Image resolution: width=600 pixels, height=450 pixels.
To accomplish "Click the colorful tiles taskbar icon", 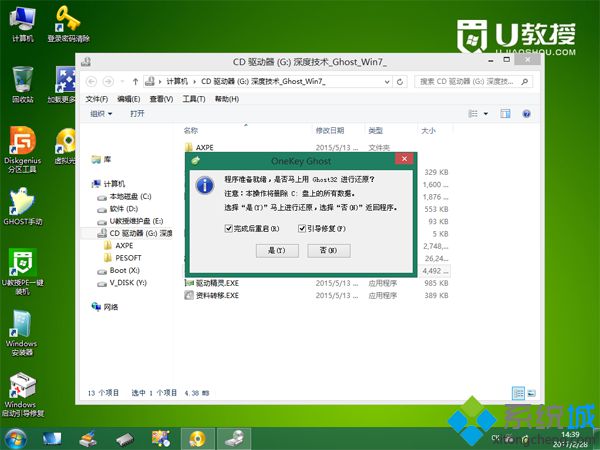I will coord(161,439).
